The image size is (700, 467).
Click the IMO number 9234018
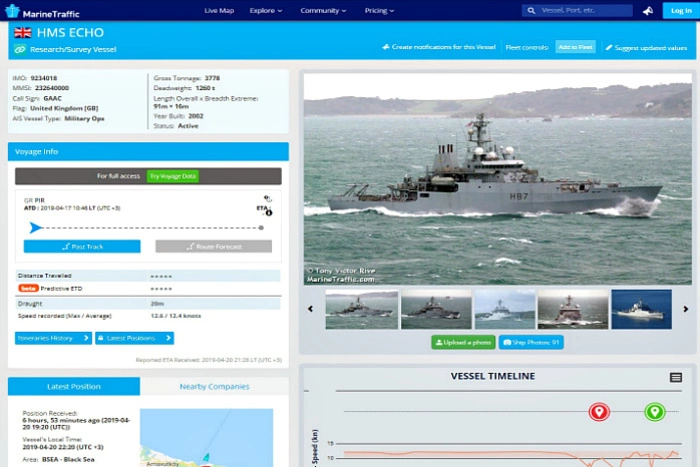[x=44, y=78]
